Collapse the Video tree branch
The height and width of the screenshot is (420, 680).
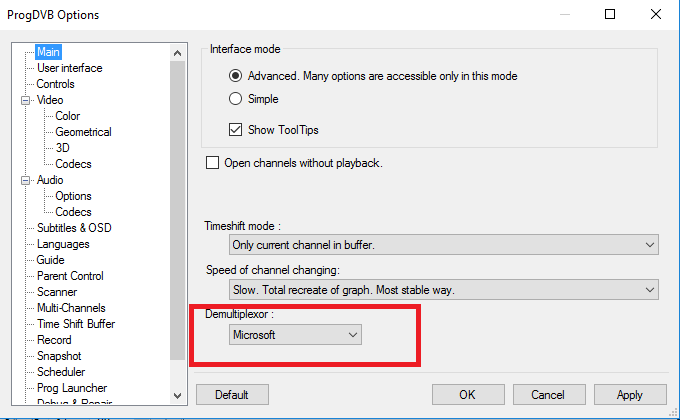pyautogui.click(x=26, y=101)
